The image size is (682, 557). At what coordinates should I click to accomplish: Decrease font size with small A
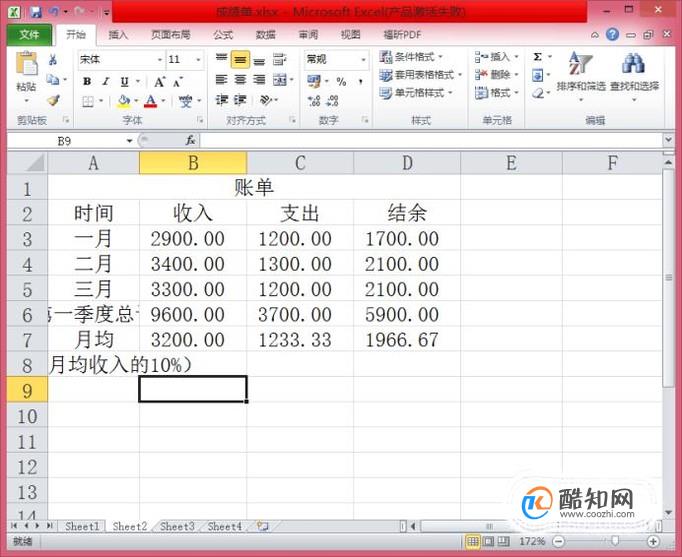pos(178,81)
